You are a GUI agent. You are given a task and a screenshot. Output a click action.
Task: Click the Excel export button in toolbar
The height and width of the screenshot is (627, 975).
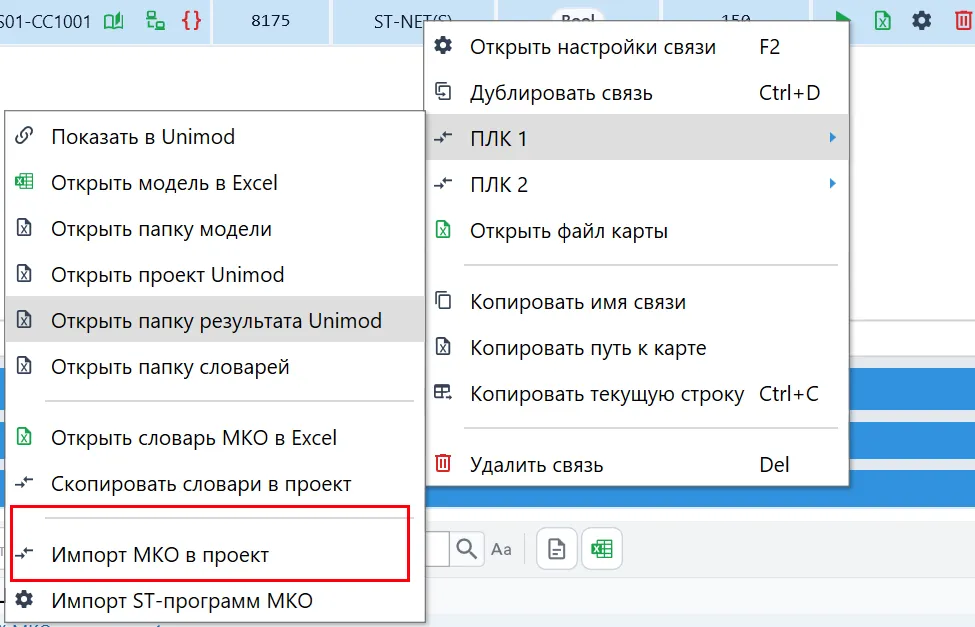pyautogui.click(x=602, y=549)
